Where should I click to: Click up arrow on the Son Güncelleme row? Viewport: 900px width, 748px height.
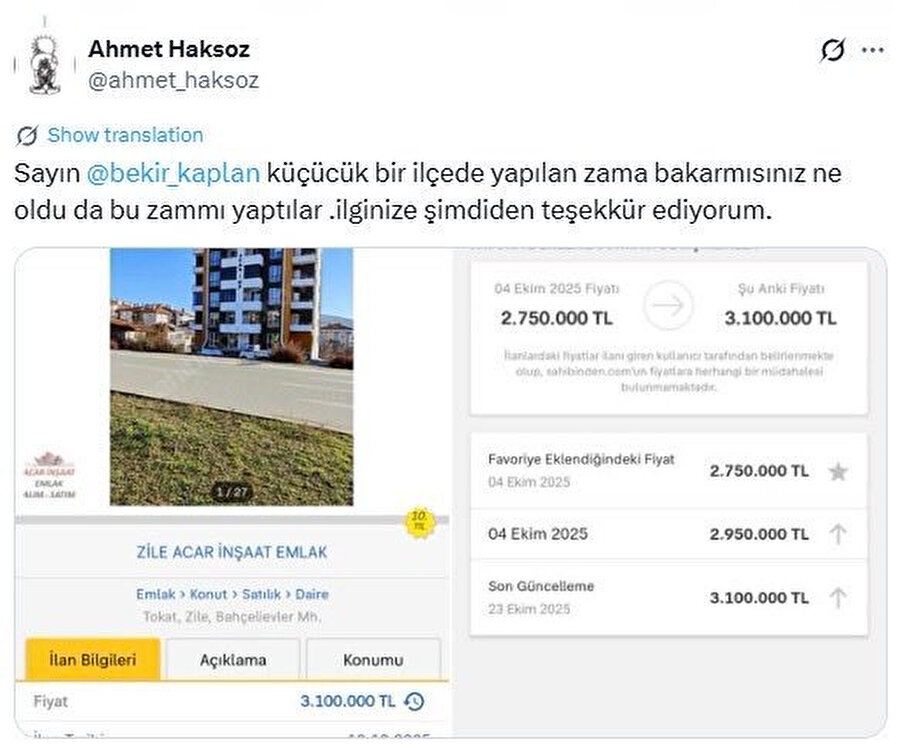[x=838, y=597]
